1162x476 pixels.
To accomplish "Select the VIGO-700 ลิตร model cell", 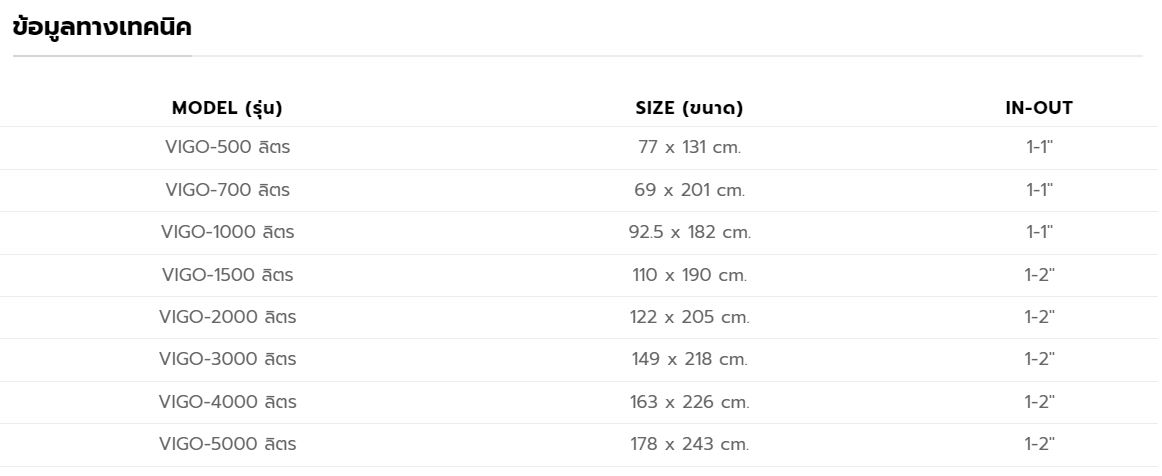I will (227, 189).
